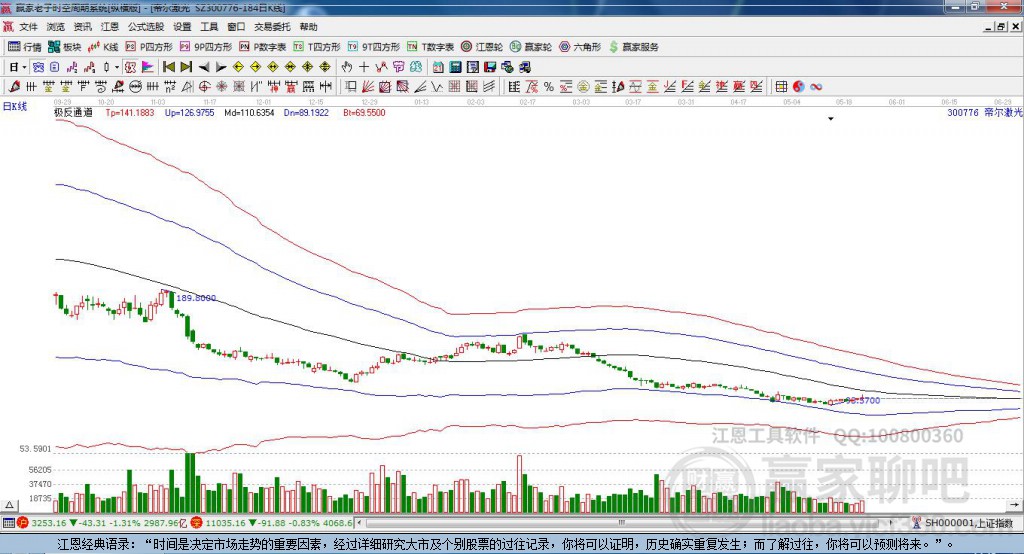Viewport: 1024px width, 554px height.
Task: Click the Md=110.6354 value
Action: [249, 112]
